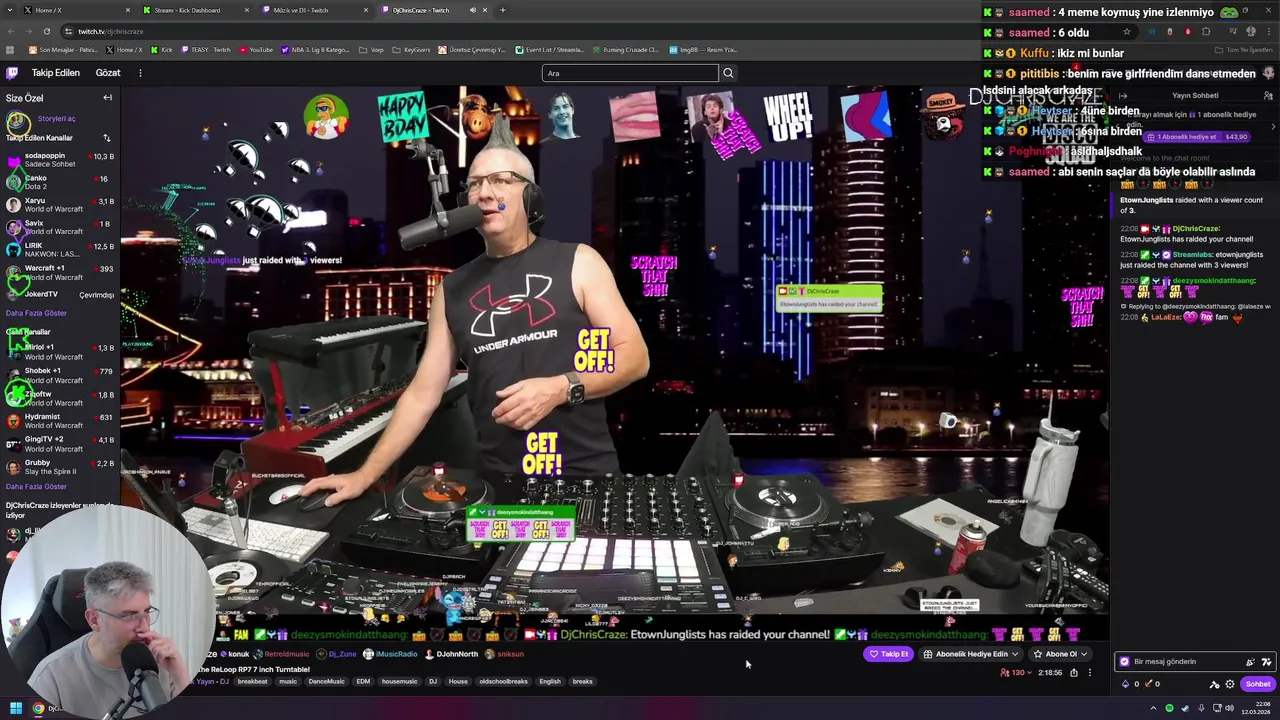Open sodapoppin channel in sidebar
Image resolution: width=1280 pixels, height=720 pixels.
tap(60, 160)
